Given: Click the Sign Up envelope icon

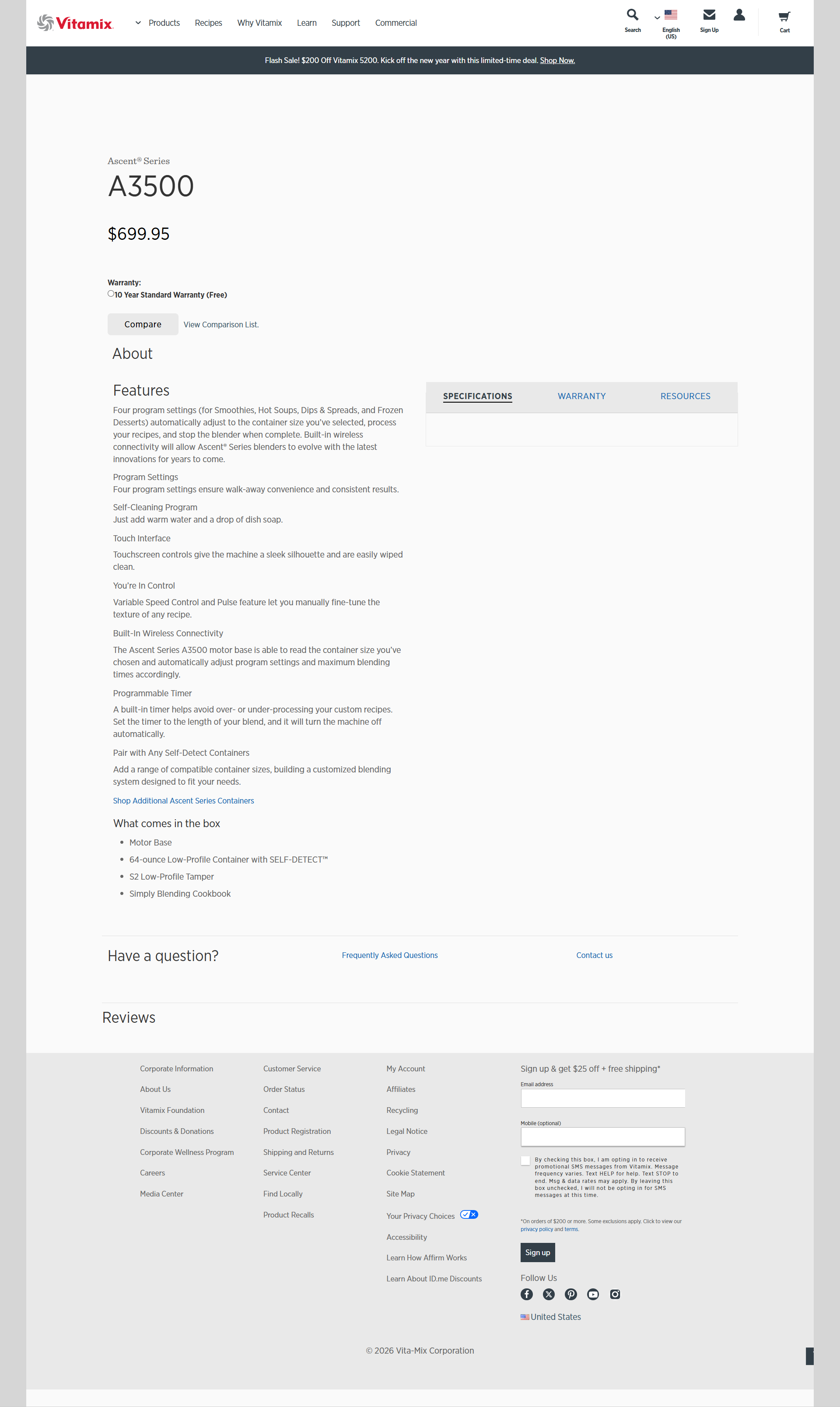Looking at the screenshot, I should pos(709,15).
